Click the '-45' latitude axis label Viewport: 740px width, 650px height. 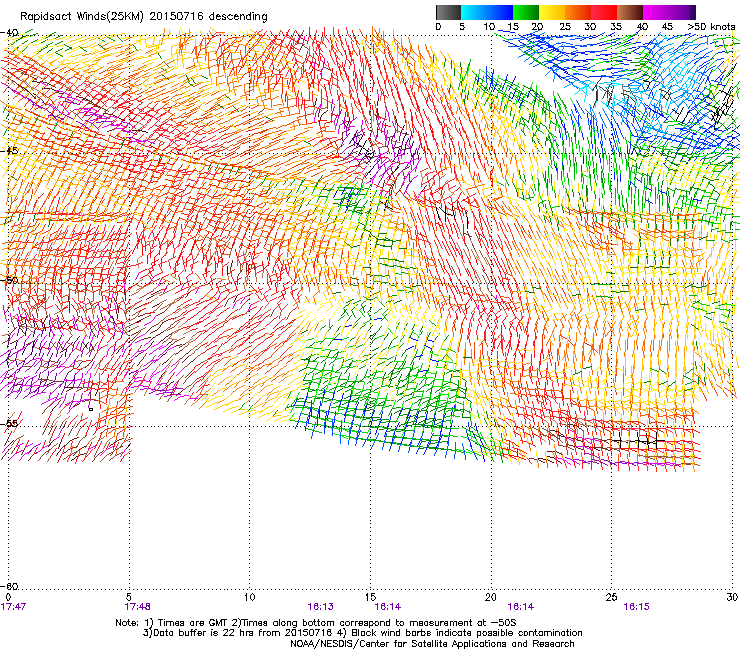click(9, 151)
